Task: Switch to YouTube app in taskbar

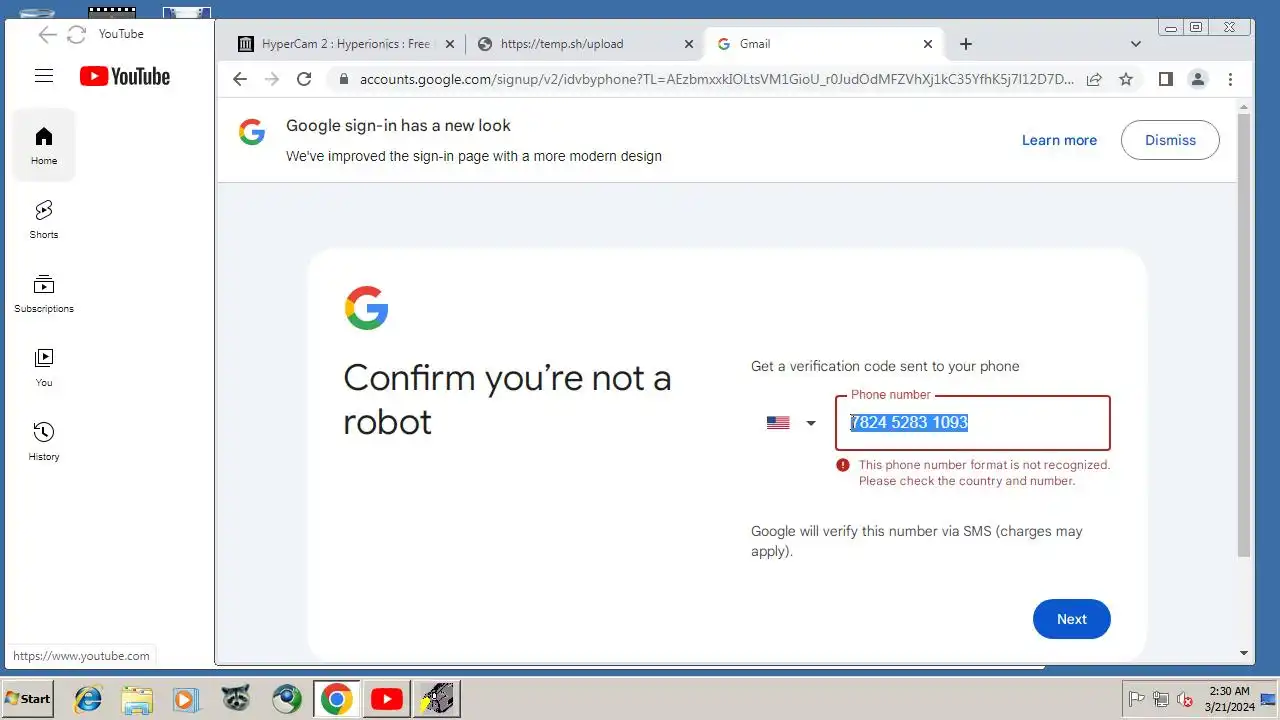Action: (x=386, y=698)
